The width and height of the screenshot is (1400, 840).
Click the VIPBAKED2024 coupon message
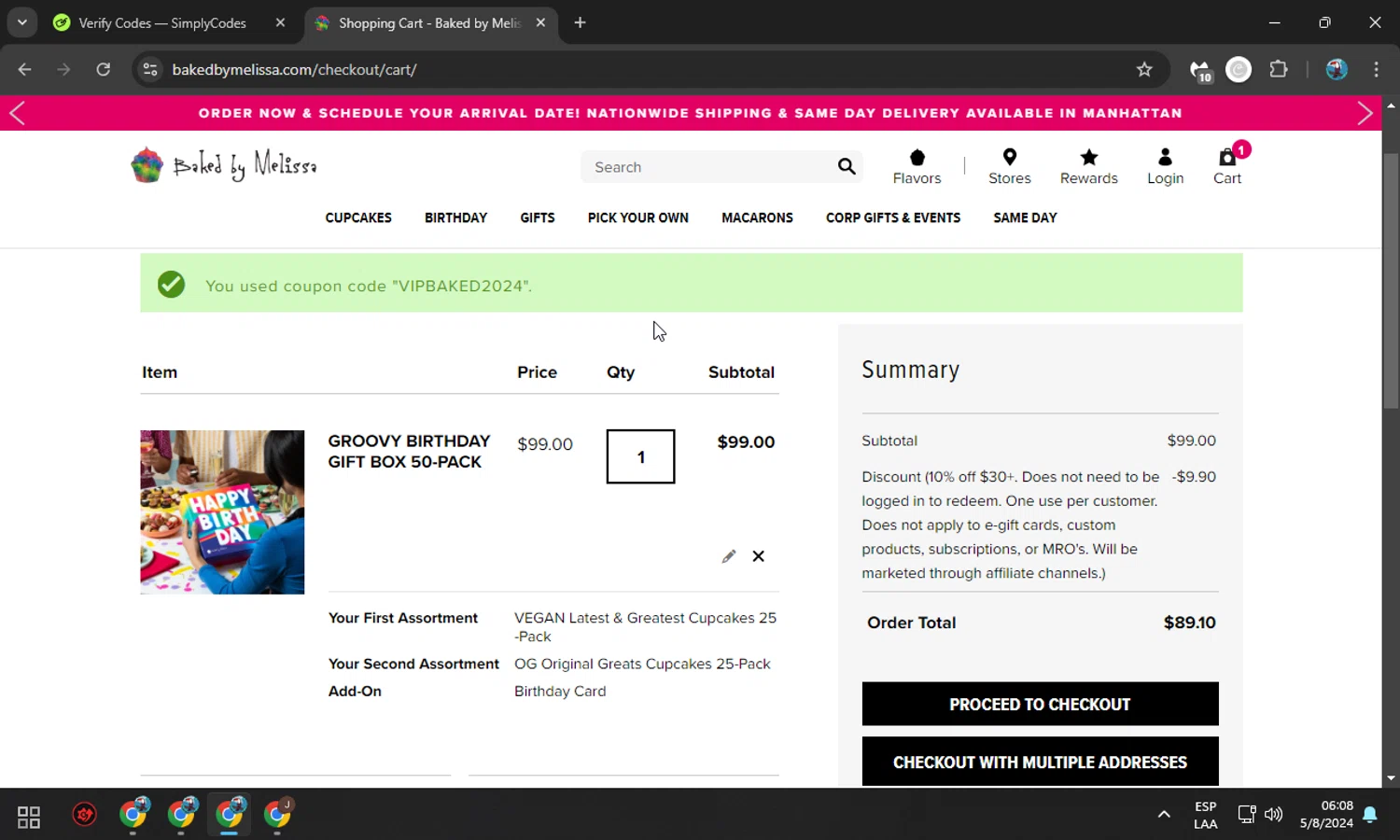(369, 286)
